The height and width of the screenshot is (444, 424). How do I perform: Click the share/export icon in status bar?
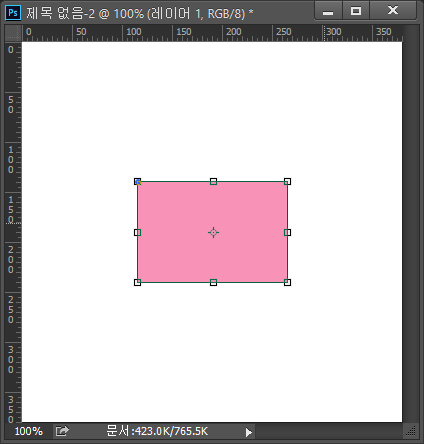click(x=62, y=431)
